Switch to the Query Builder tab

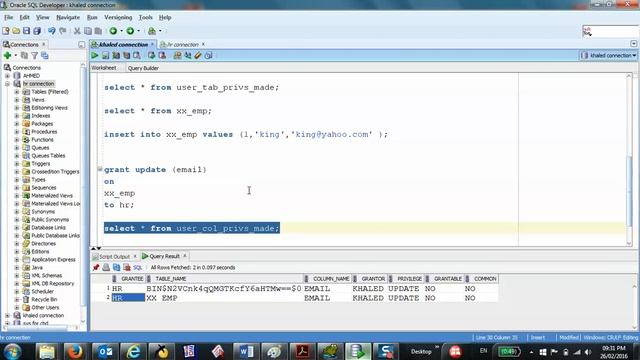143,68
